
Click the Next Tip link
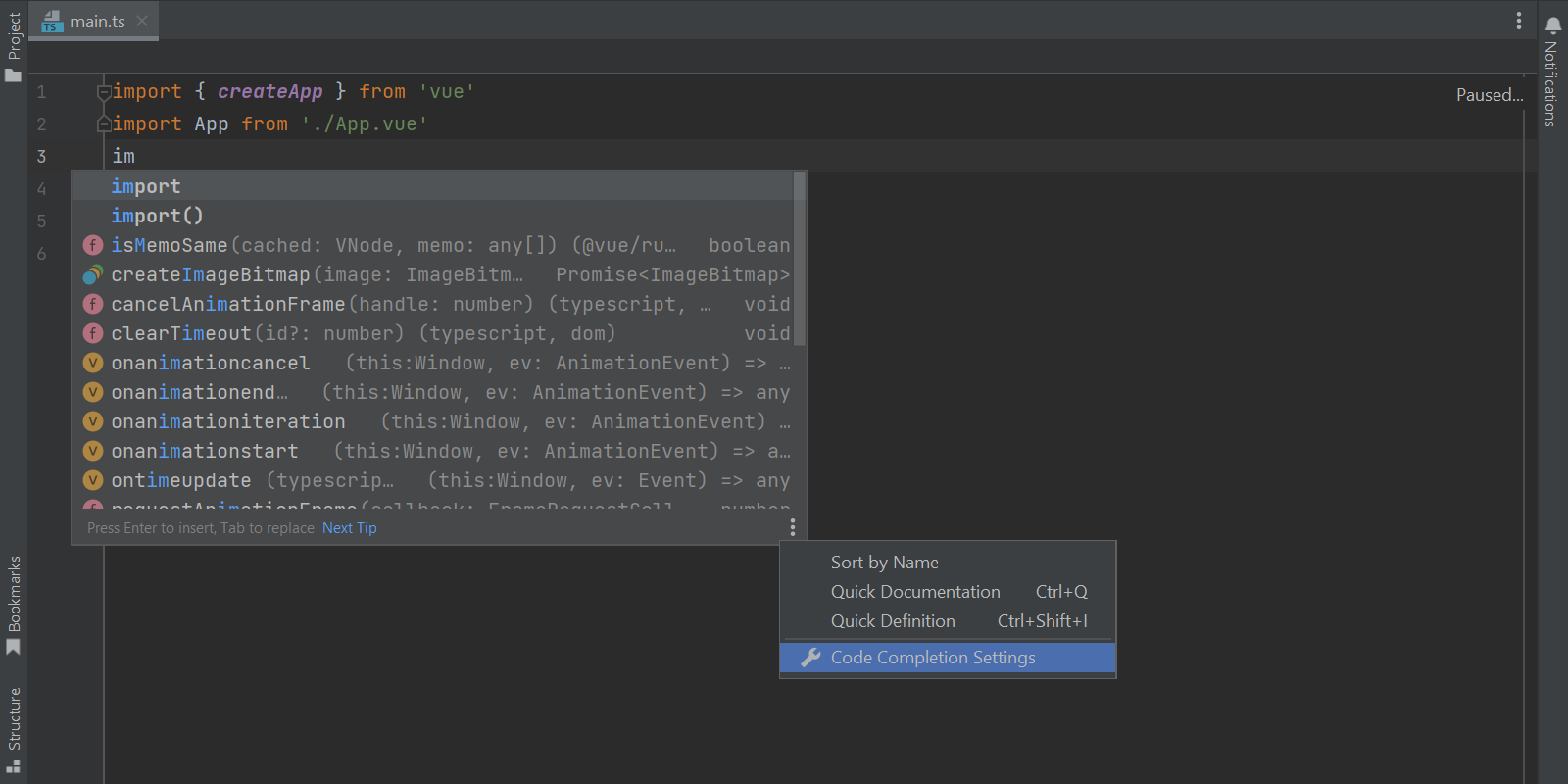(349, 528)
